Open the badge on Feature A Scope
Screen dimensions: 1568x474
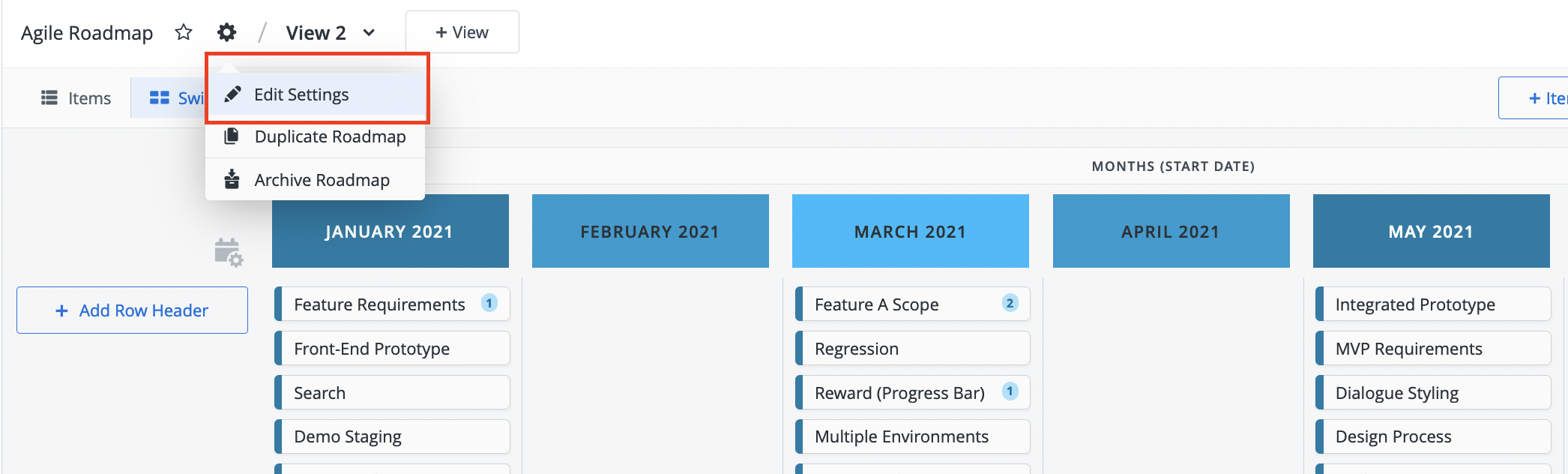[1010, 303]
